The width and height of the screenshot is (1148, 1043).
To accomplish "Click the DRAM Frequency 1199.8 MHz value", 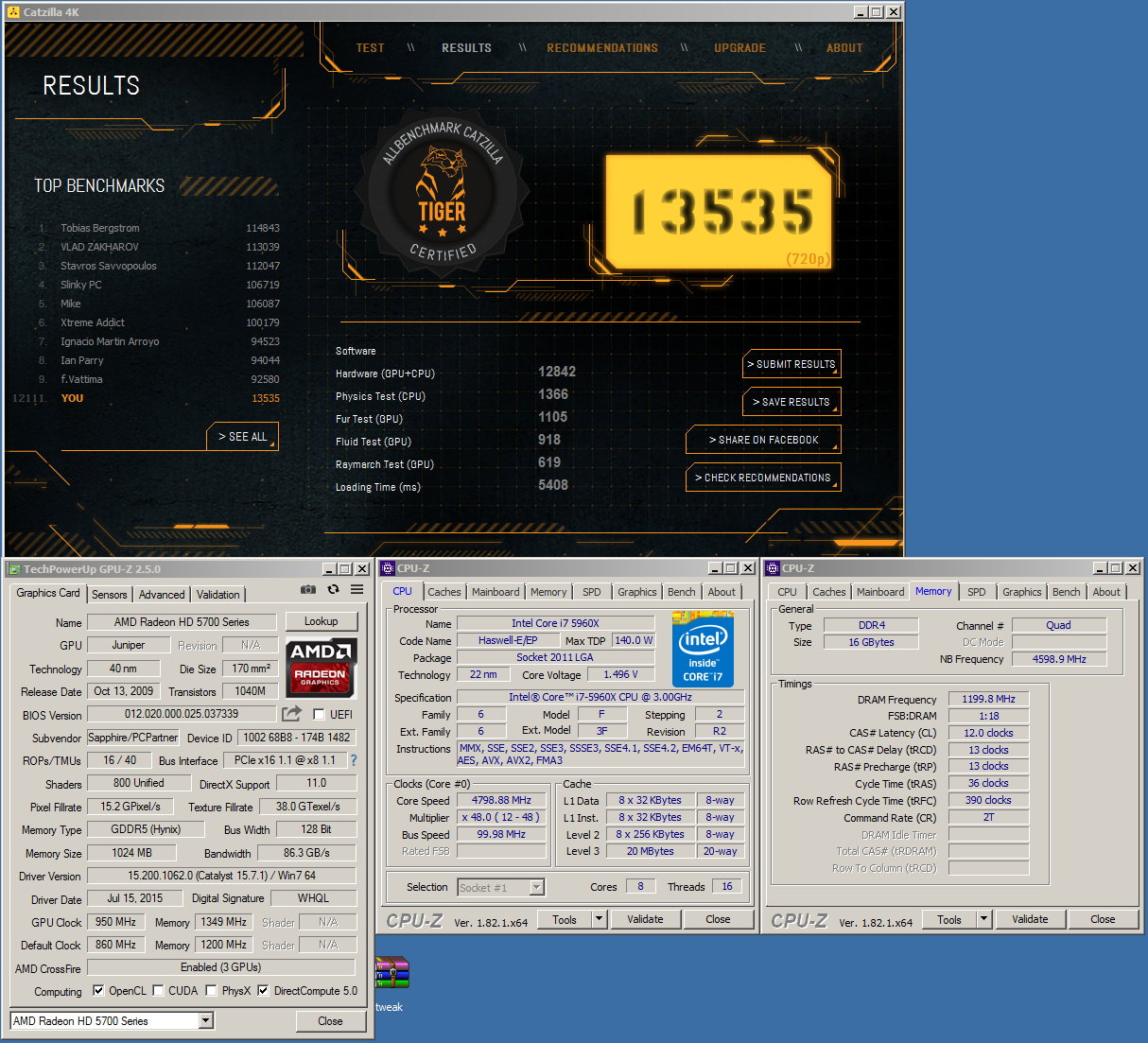I will point(989,699).
